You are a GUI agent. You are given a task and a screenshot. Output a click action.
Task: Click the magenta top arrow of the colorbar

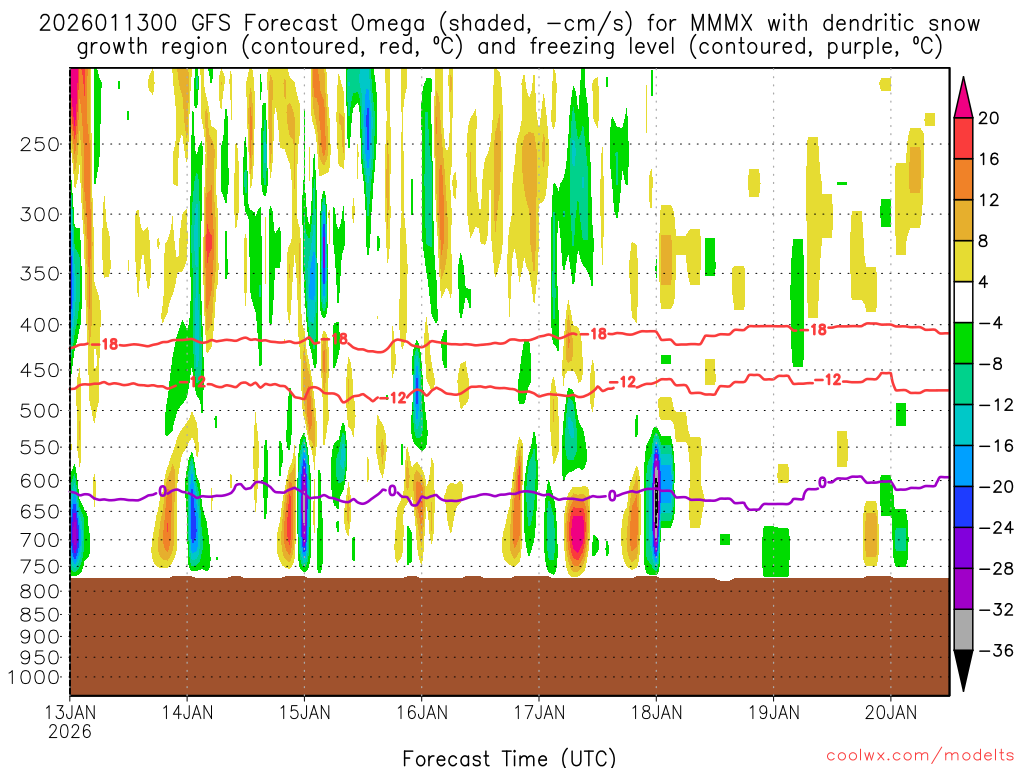(964, 96)
